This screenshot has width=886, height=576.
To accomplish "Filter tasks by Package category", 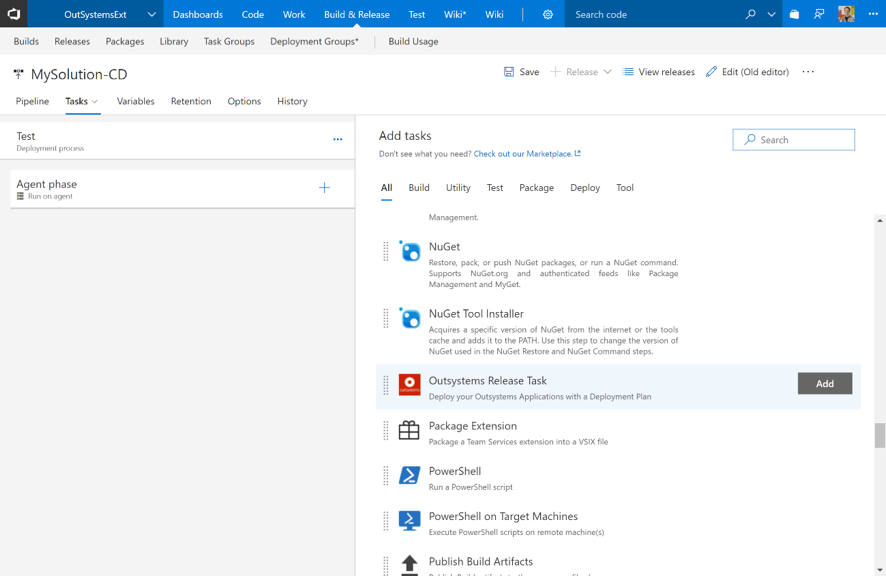I will point(536,188).
